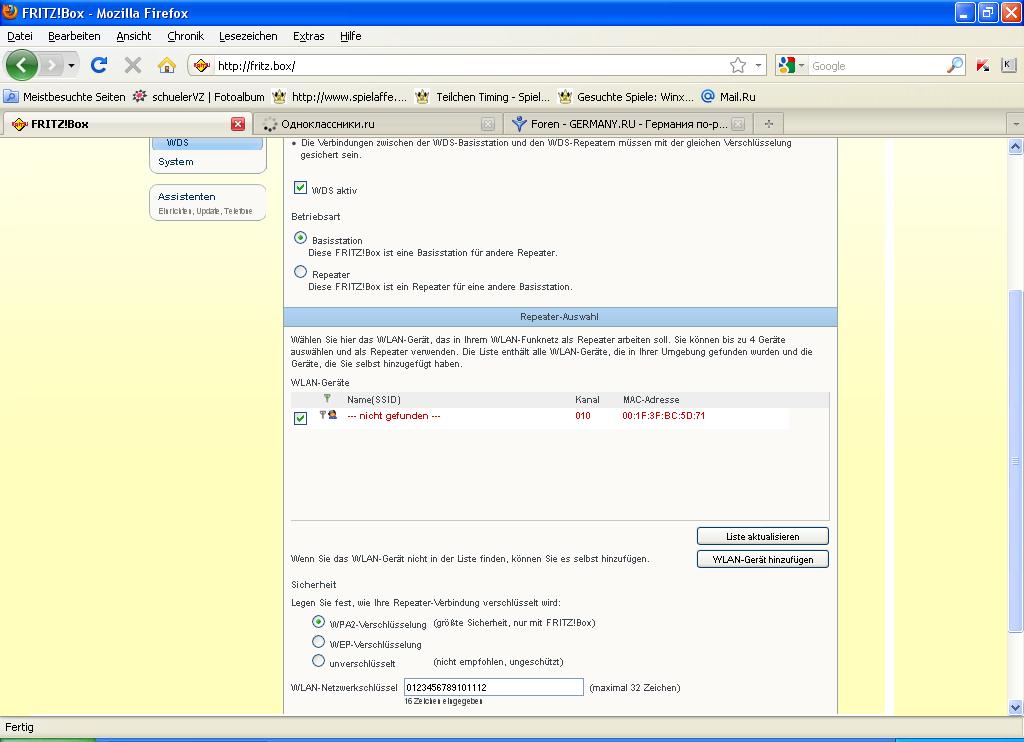This screenshot has height=742, width=1024.
Task: Close the Foren - GERMANY.RU tab
Action: click(x=738, y=124)
